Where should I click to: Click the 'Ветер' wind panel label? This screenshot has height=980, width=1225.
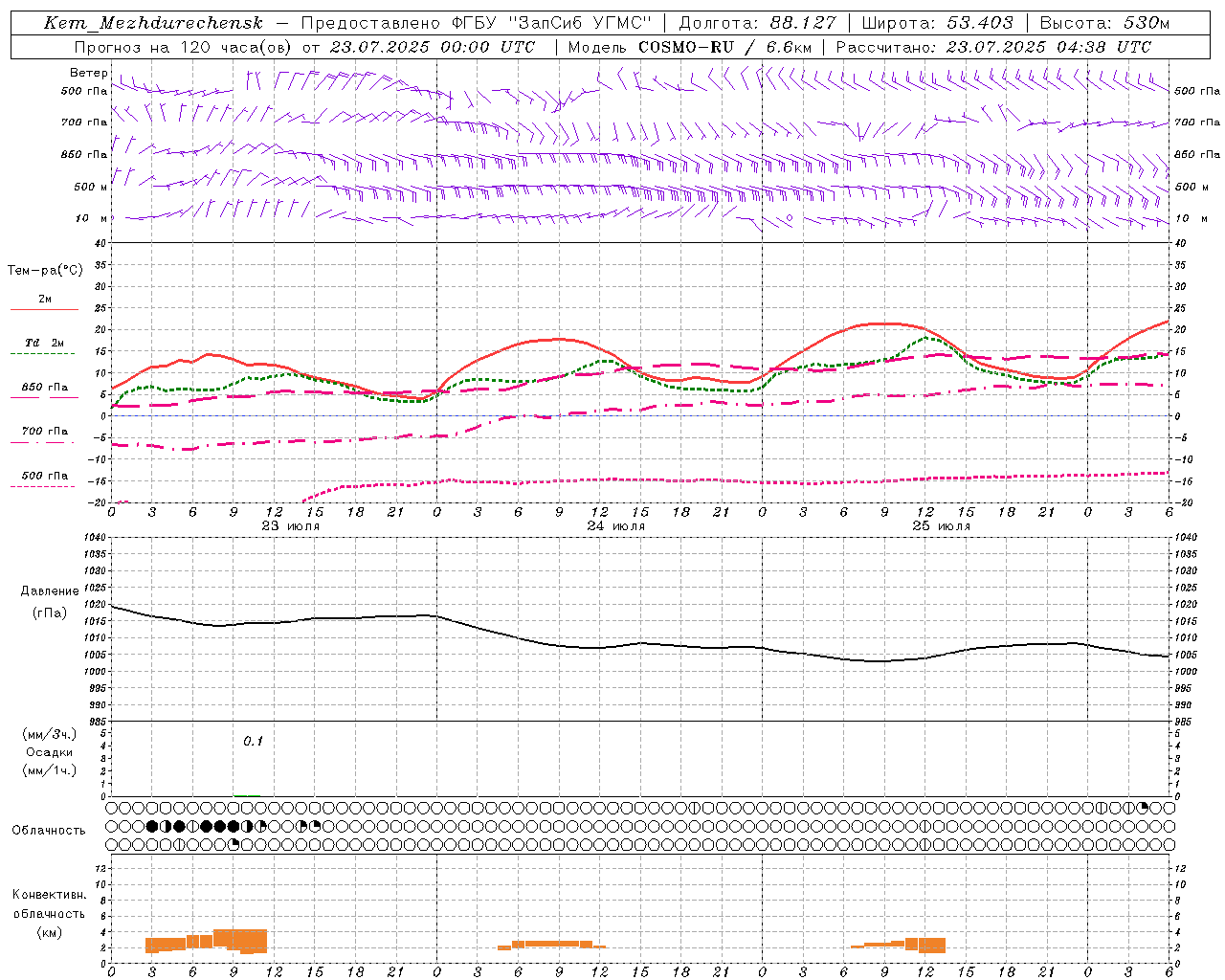coord(88,73)
